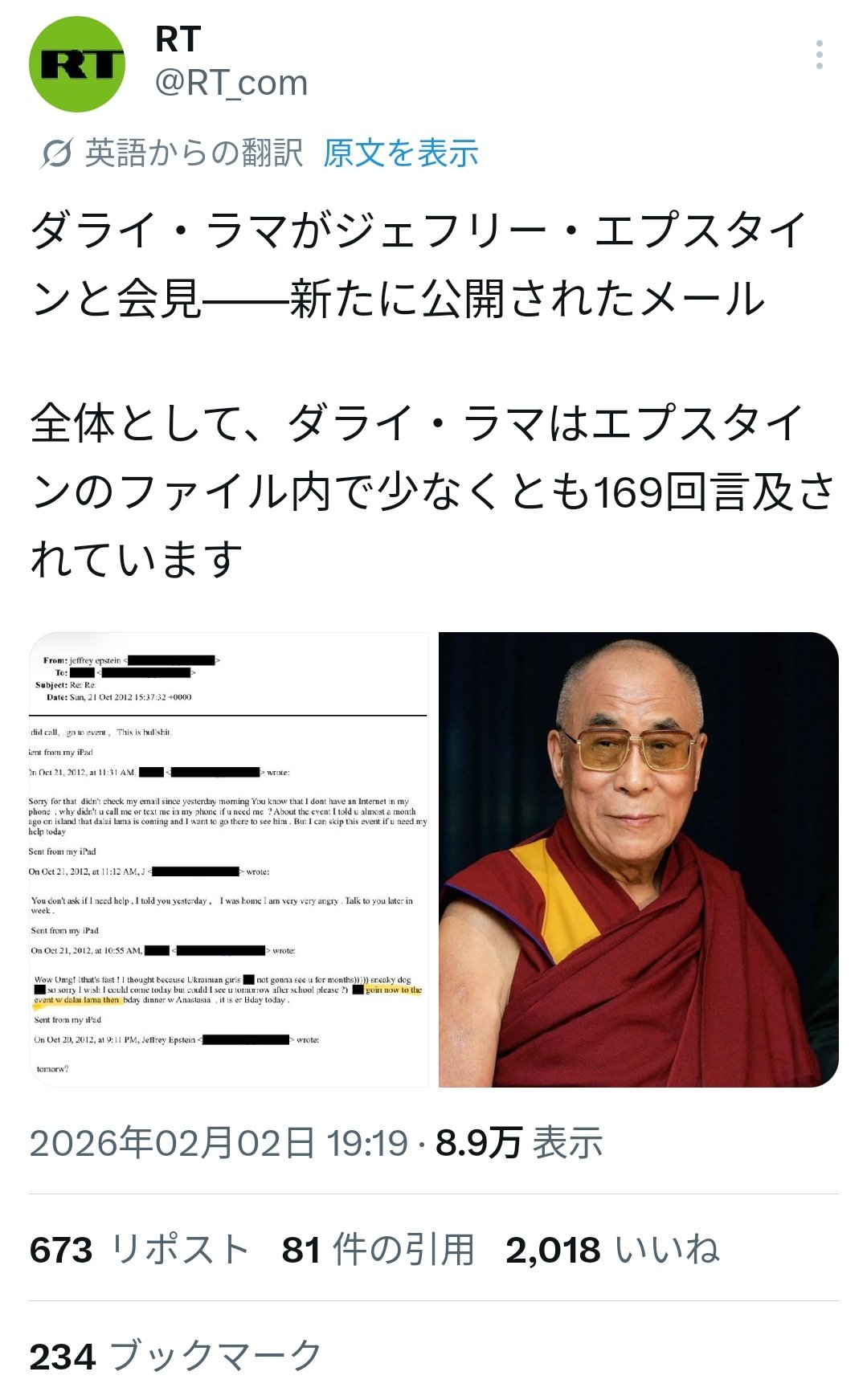The height and width of the screenshot is (1400, 867).
Task: View the 81 件の引用 quotes
Action: tap(378, 1249)
